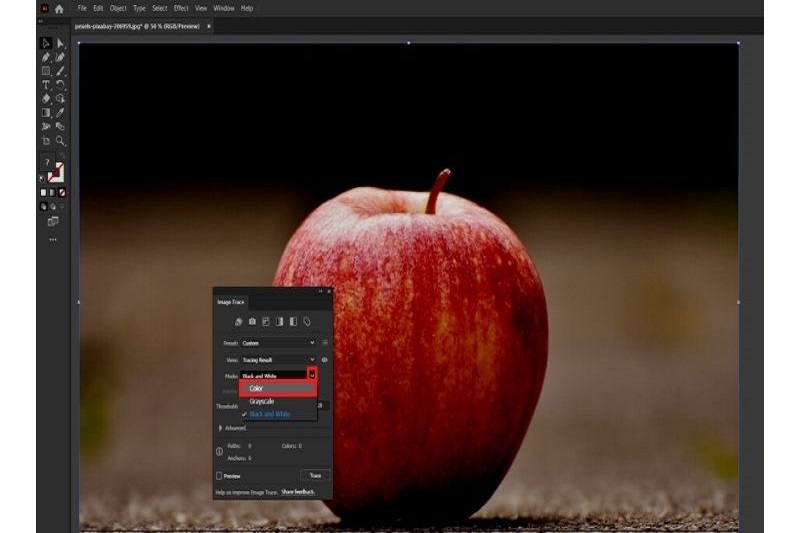Viewport: 800px width, 533px height.
Task: Click the red apple on the canvas
Action: (x=439, y=347)
